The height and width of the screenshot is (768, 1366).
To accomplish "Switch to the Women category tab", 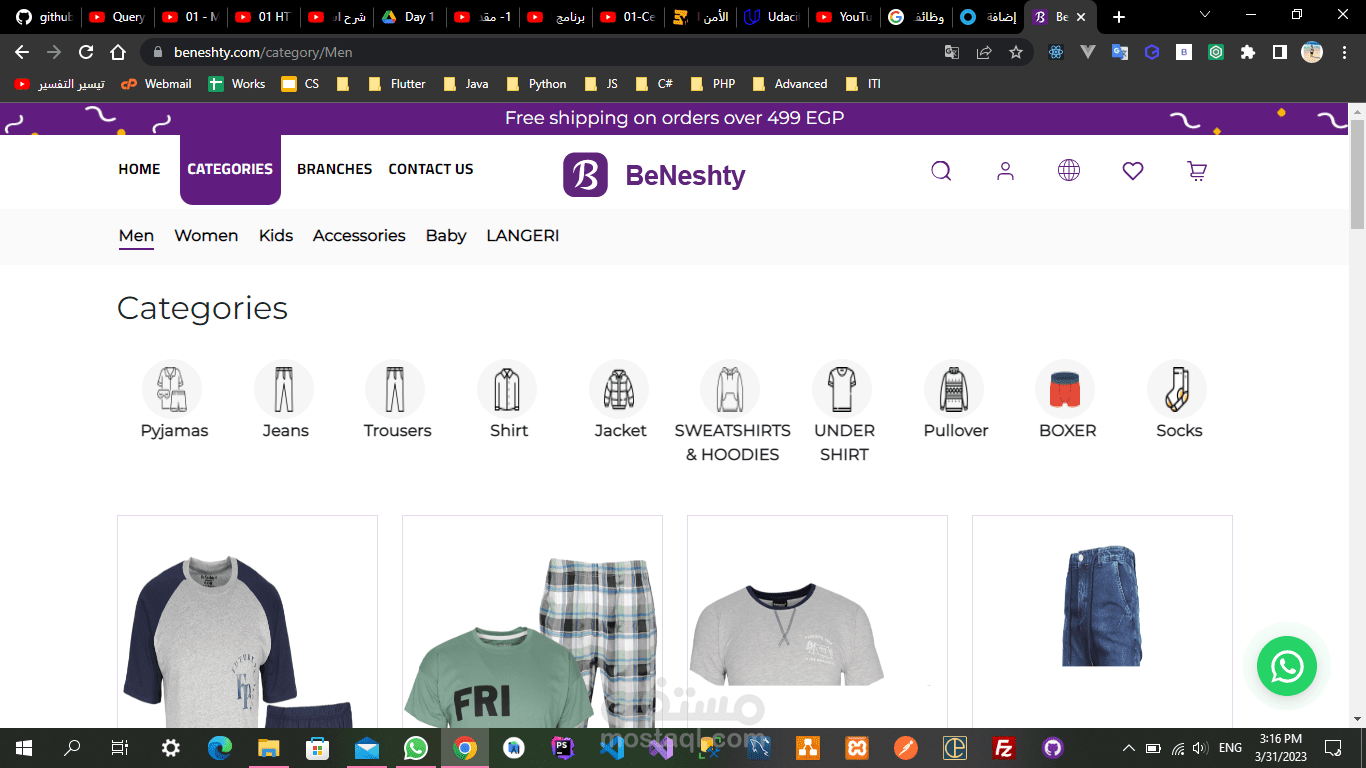I will (x=206, y=236).
